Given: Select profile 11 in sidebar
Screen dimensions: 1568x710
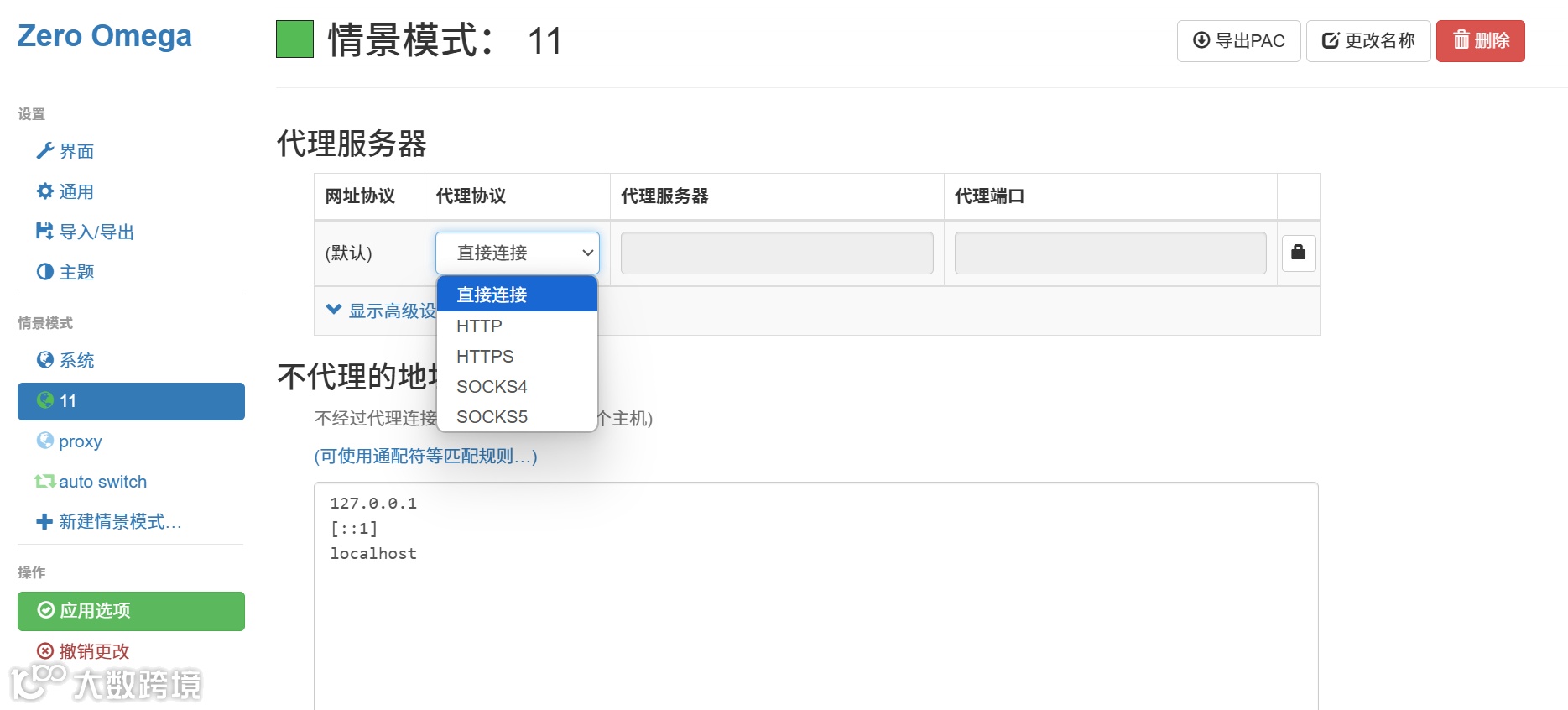Looking at the screenshot, I should [x=131, y=401].
